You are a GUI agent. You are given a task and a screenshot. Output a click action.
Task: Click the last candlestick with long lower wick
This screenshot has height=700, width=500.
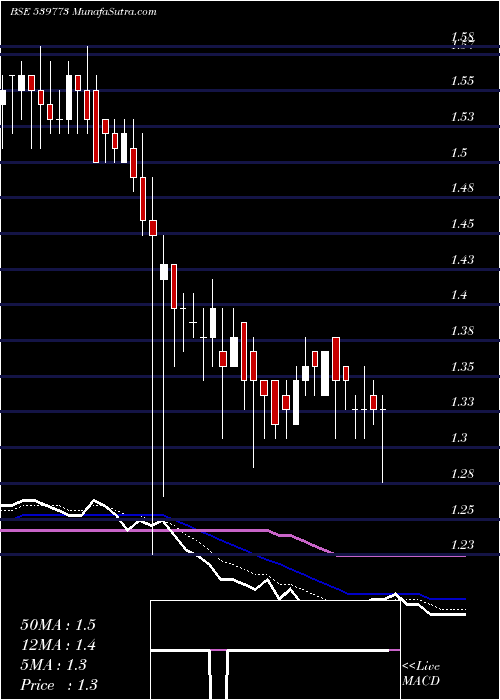point(383,439)
